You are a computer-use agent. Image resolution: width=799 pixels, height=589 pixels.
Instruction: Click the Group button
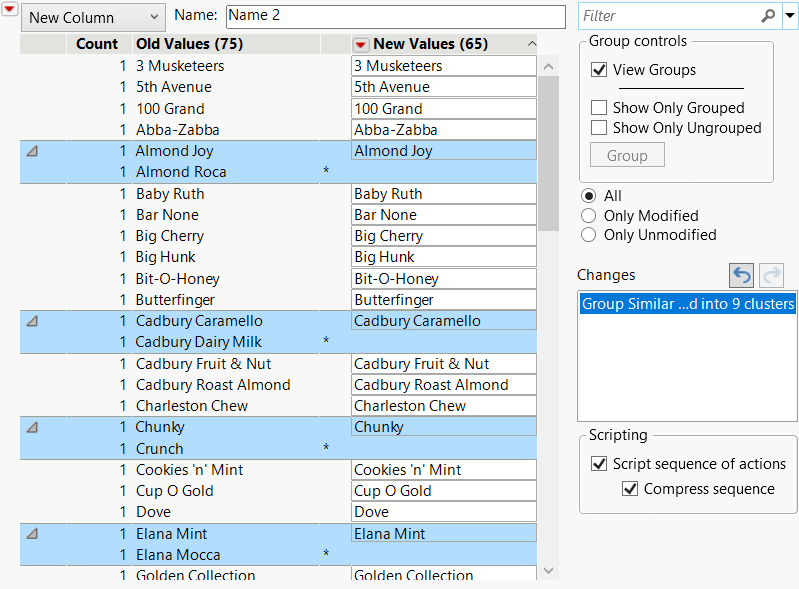tap(627, 156)
